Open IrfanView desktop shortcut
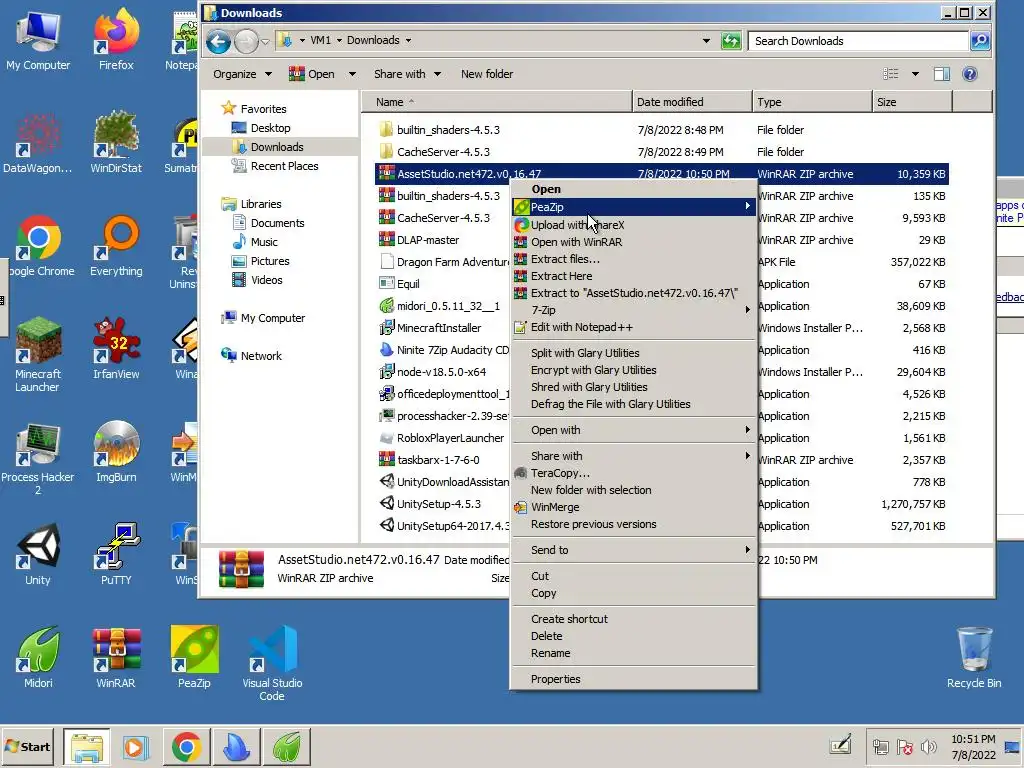 (x=116, y=348)
